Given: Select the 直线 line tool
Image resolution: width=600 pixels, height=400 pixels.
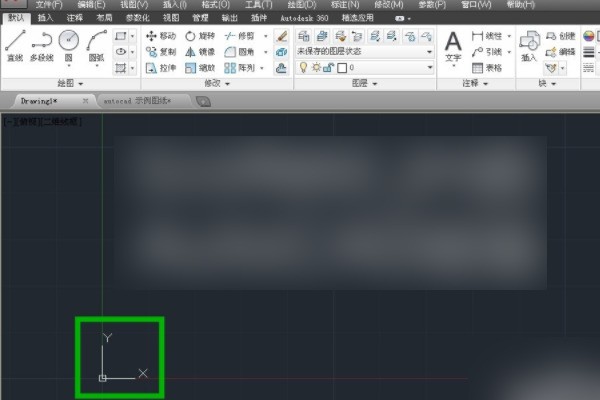Looking at the screenshot, I should [15, 46].
